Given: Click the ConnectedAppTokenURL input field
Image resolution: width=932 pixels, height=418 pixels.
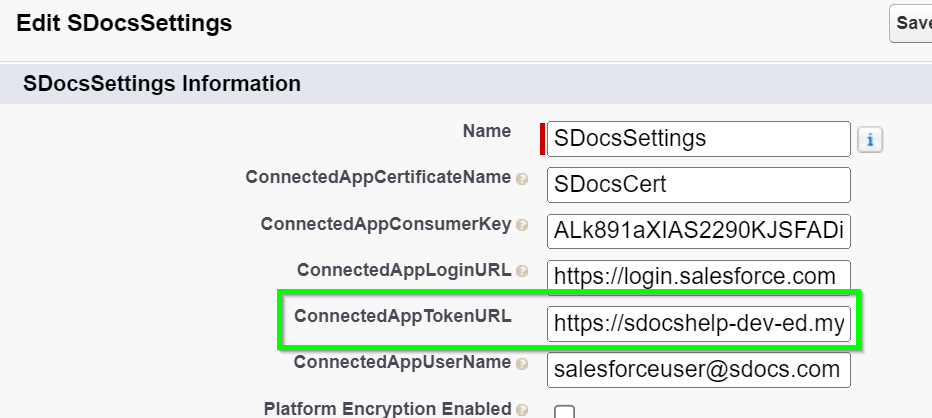Looking at the screenshot, I should coord(698,324).
